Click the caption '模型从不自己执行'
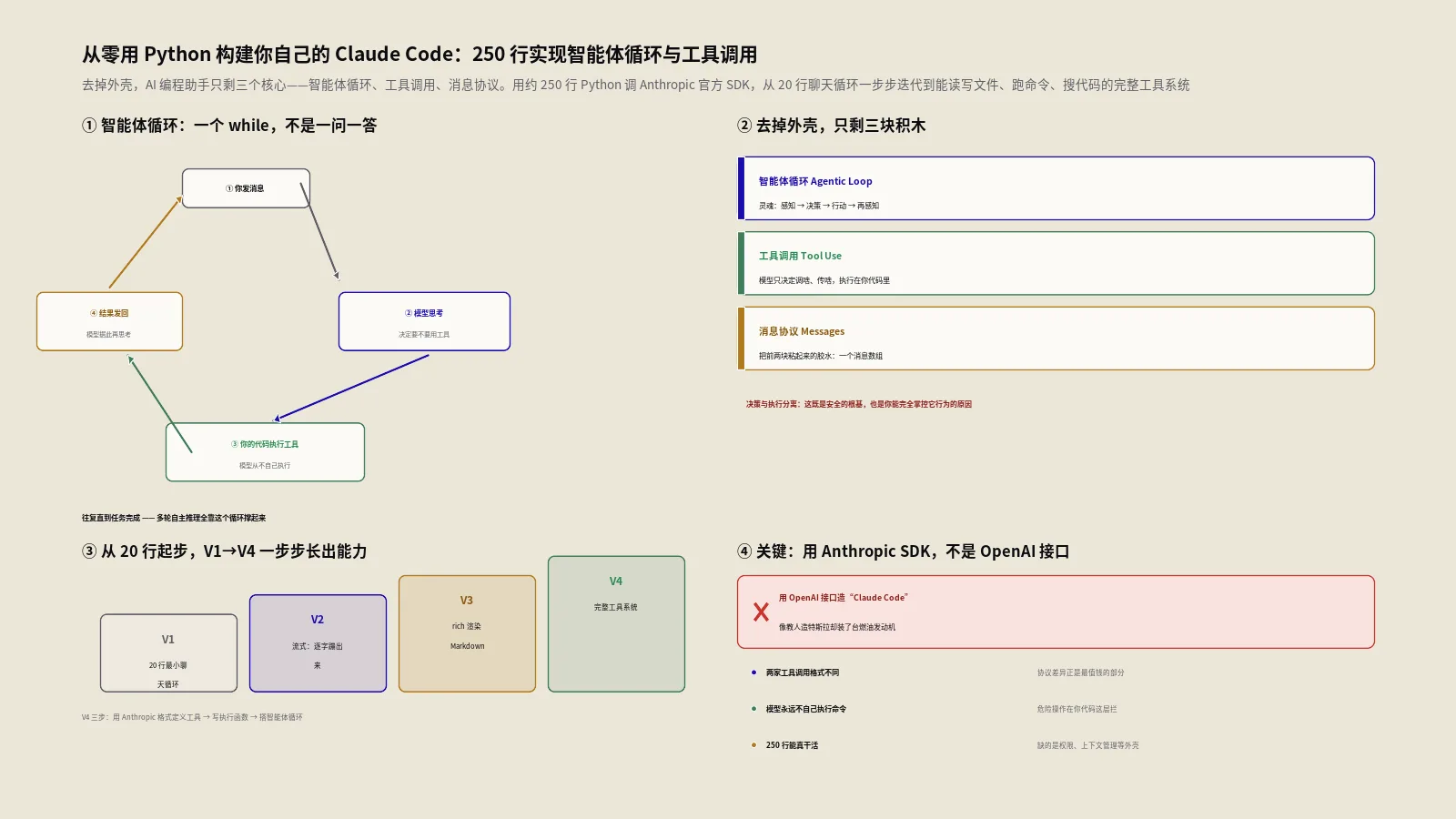The image size is (1456, 819). (x=265, y=466)
